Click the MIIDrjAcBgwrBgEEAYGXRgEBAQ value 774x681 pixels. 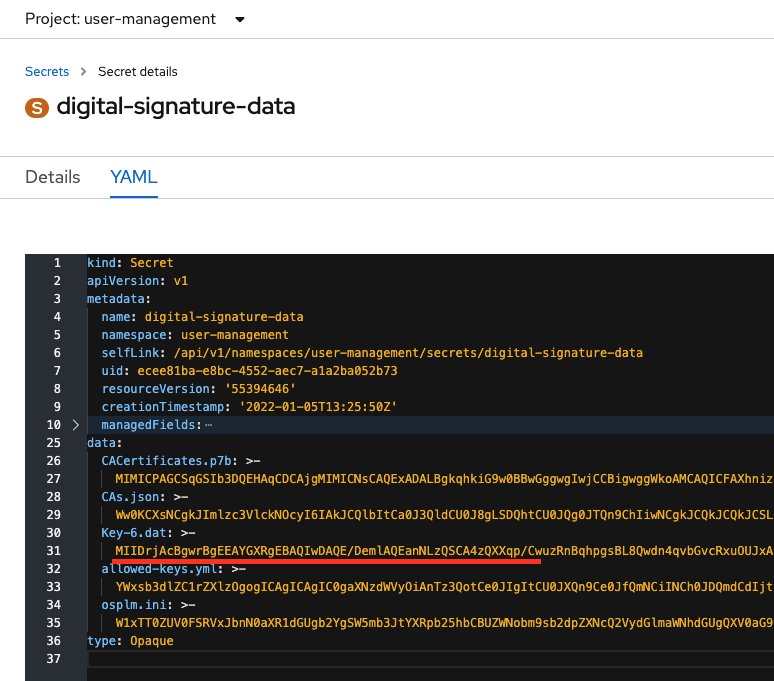point(444,551)
